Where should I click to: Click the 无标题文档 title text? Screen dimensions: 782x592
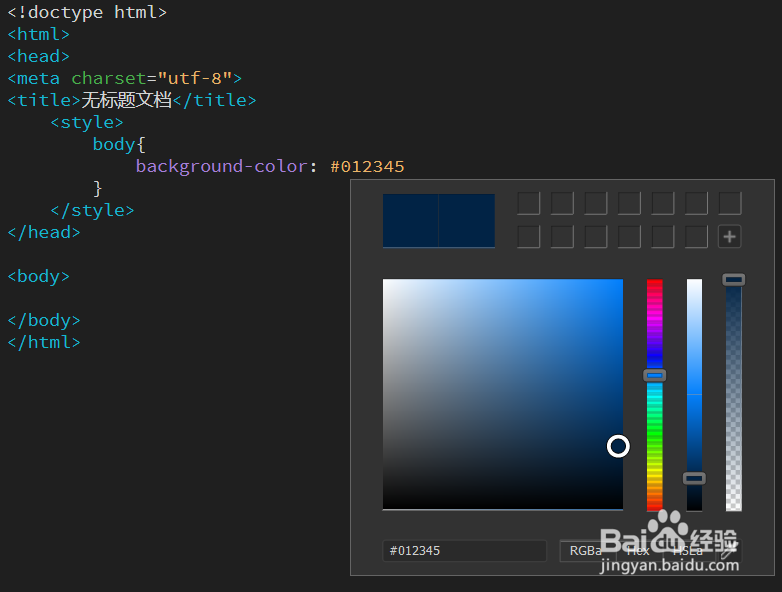[127, 100]
